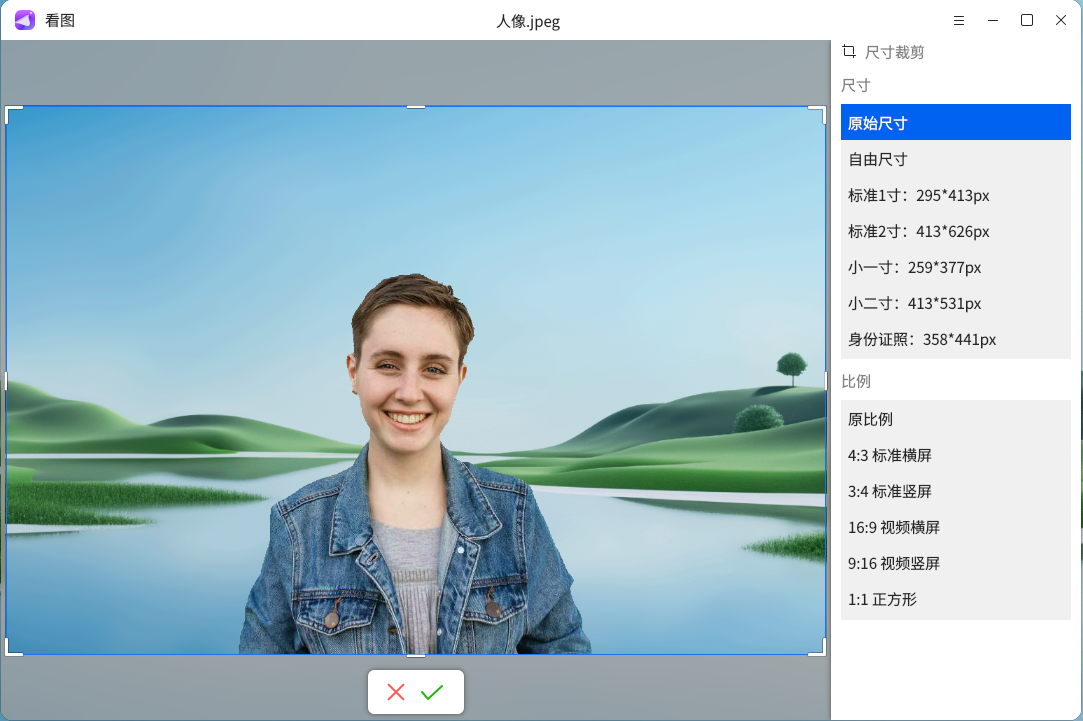Maximize the image viewer window
This screenshot has width=1083, height=721.
tap(1027, 20)
